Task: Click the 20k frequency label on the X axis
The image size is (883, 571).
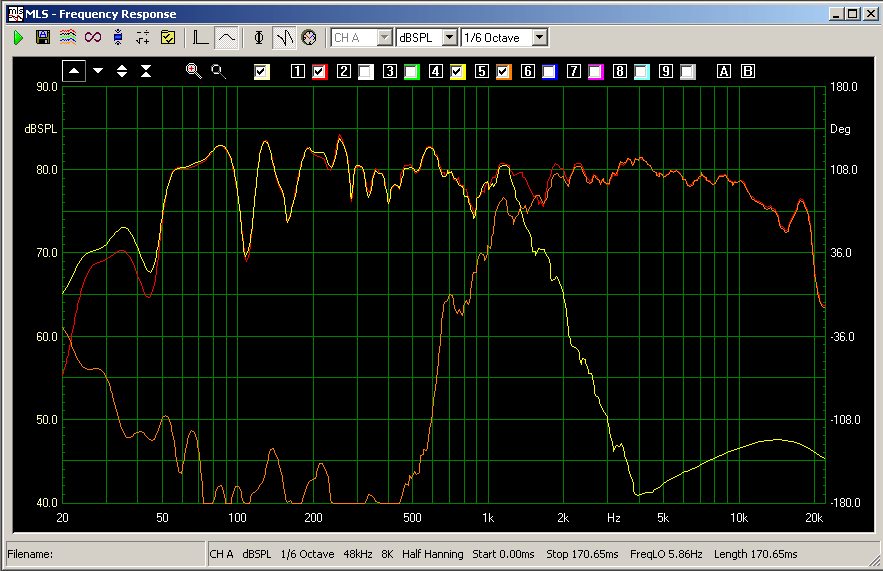Action: (814, 518)
